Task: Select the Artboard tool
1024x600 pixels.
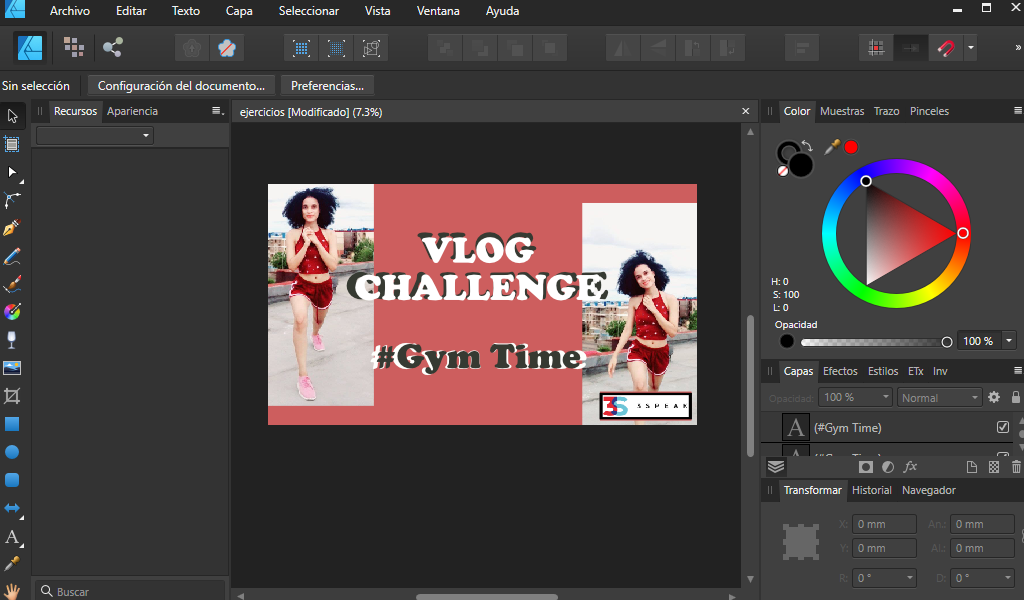Action: [x=12, y=144]
